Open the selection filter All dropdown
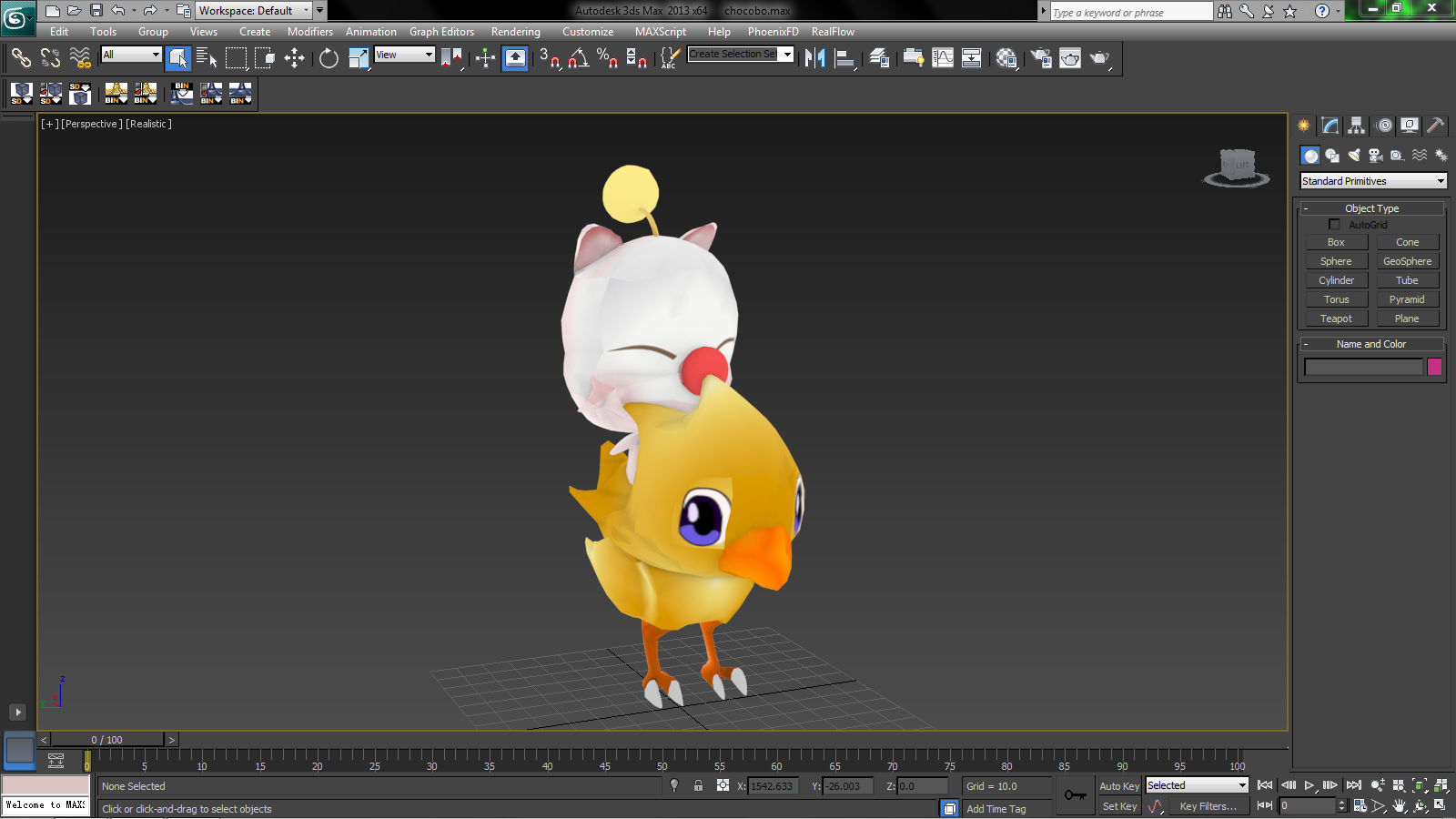 [x=131, y=55]
